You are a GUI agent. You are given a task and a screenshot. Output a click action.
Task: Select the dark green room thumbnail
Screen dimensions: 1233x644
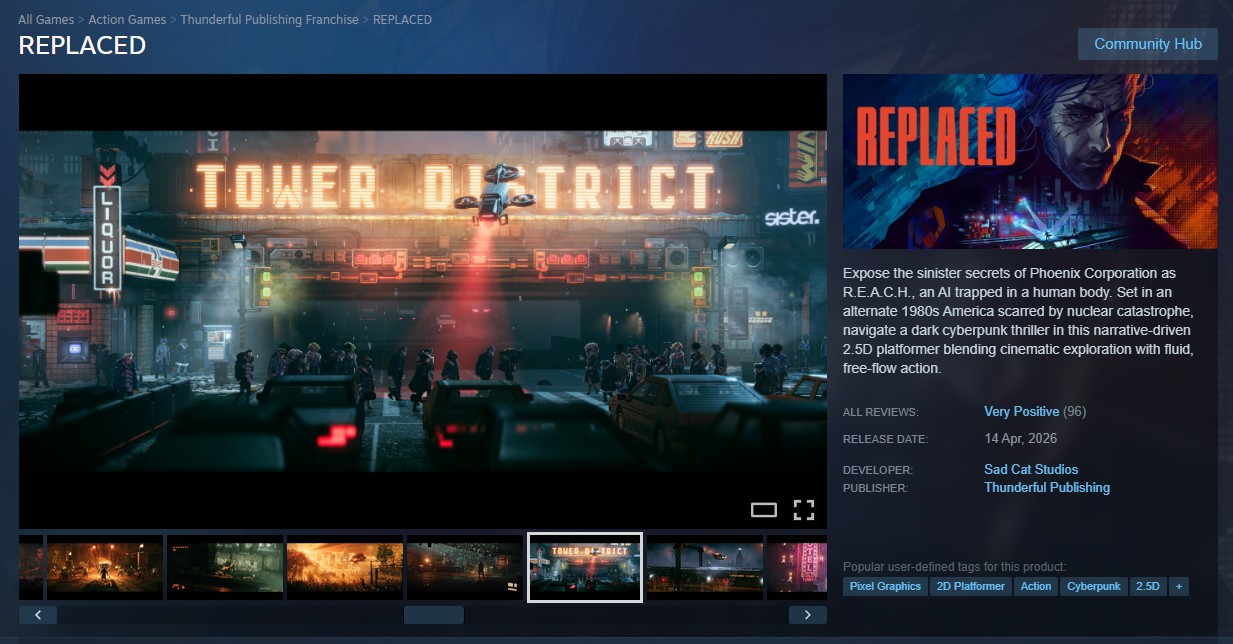225,568
